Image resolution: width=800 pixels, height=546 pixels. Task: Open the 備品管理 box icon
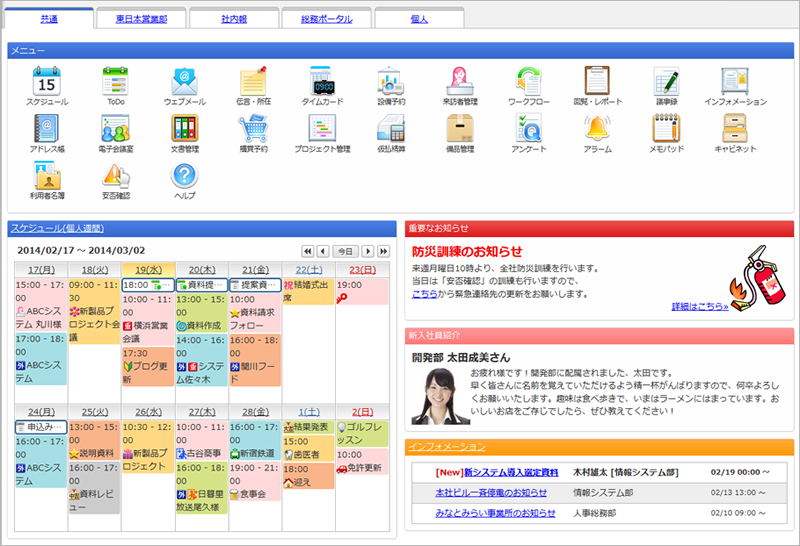(460, 128)
